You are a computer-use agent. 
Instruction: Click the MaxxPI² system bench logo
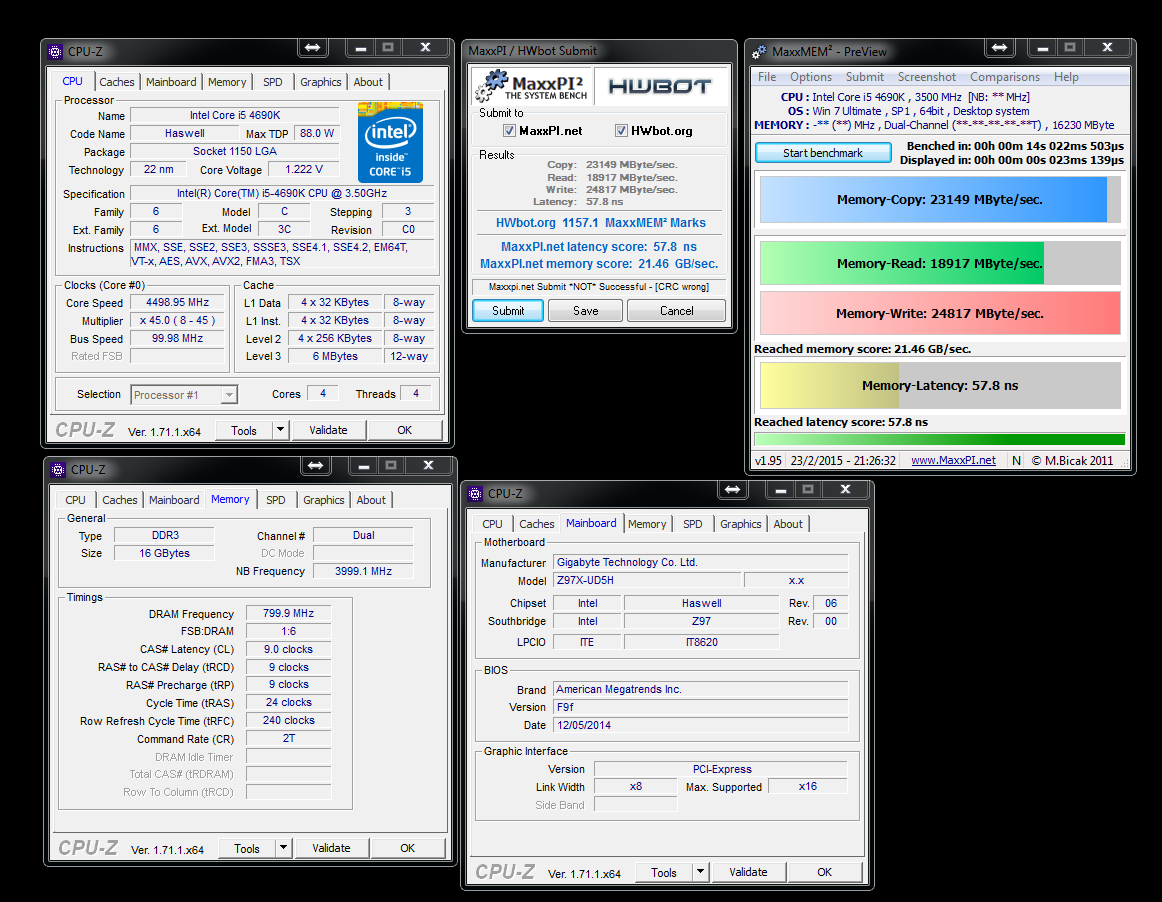531,86
